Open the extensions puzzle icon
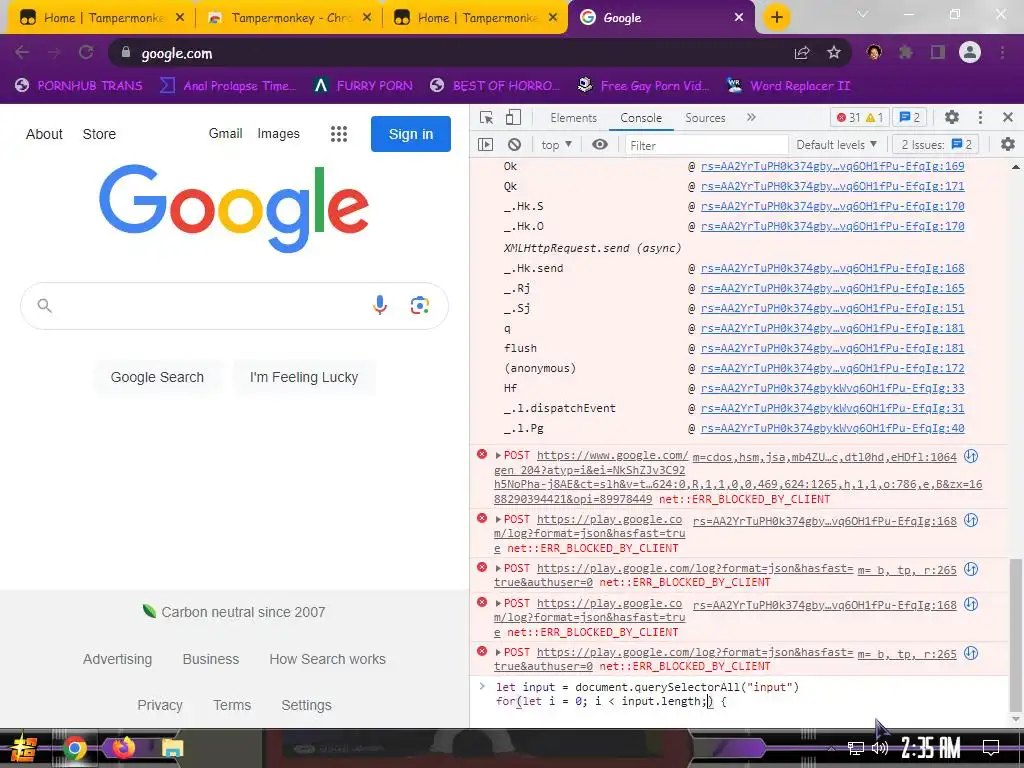This screenshot has width=1024, height=768. pos(906,52)
